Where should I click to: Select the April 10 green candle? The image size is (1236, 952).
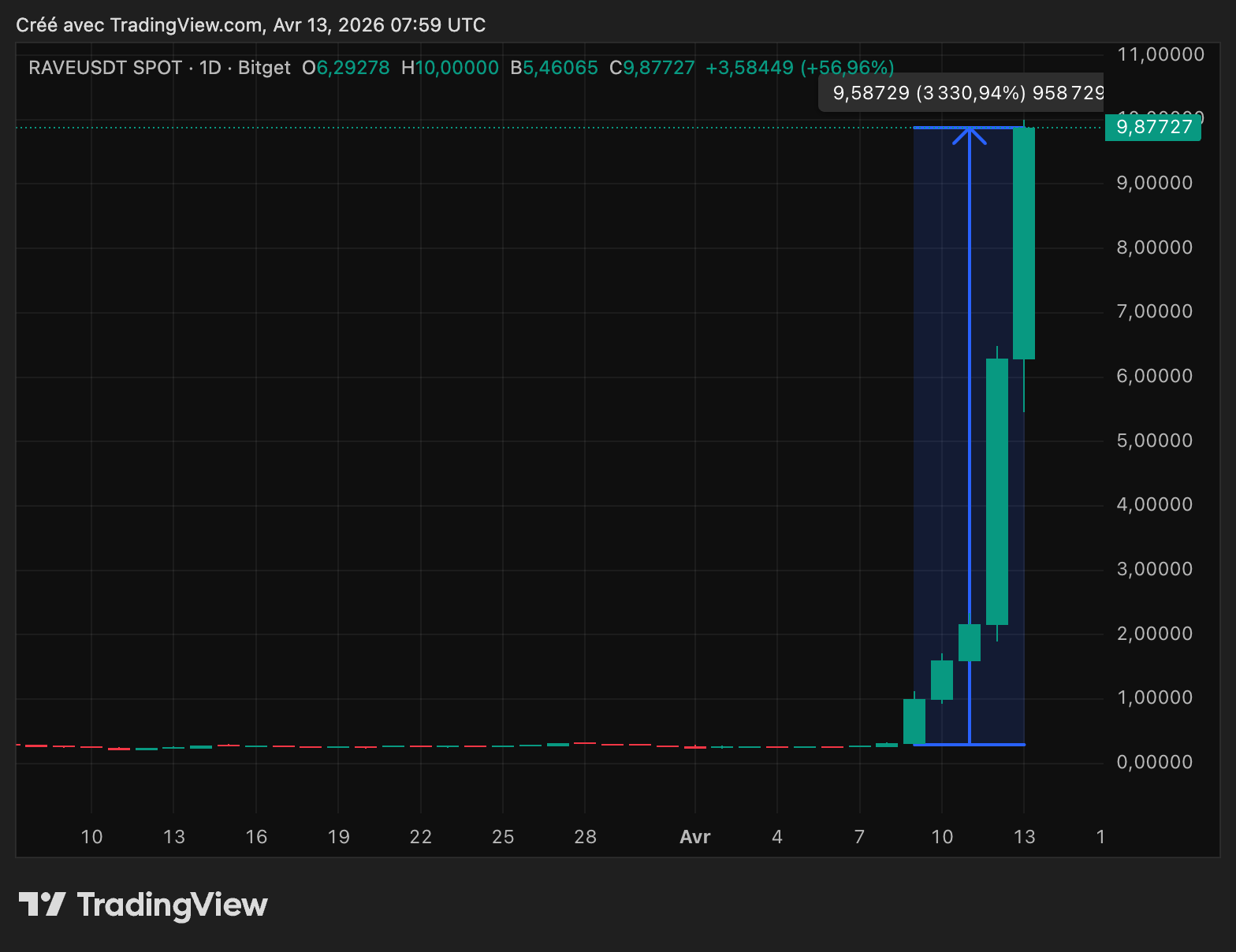[941, 679]
